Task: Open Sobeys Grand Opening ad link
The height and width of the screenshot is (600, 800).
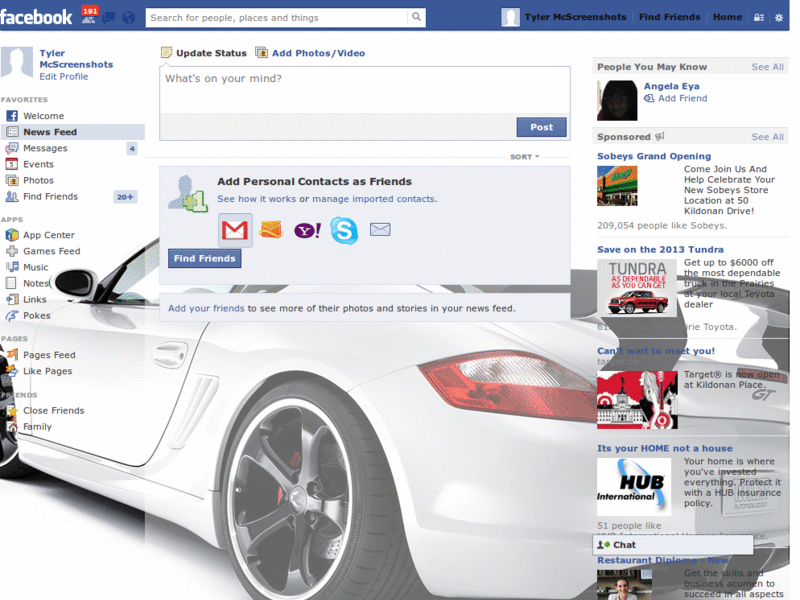Action: coord(654,156)
